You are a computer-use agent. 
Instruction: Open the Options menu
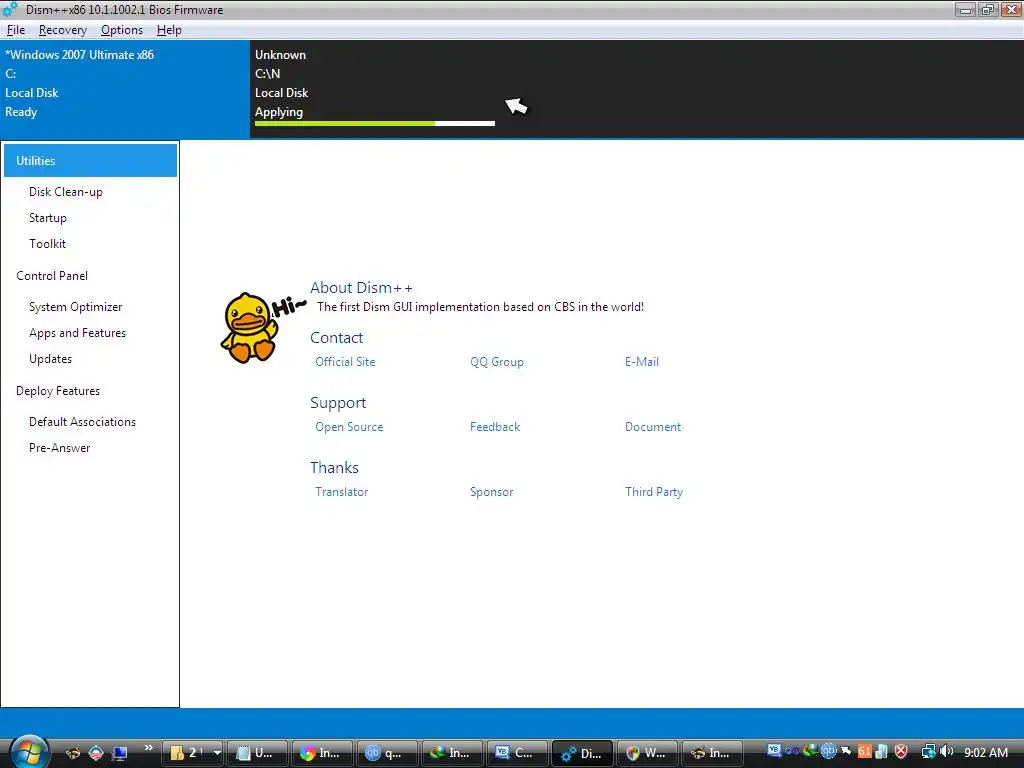coord(121,30)
